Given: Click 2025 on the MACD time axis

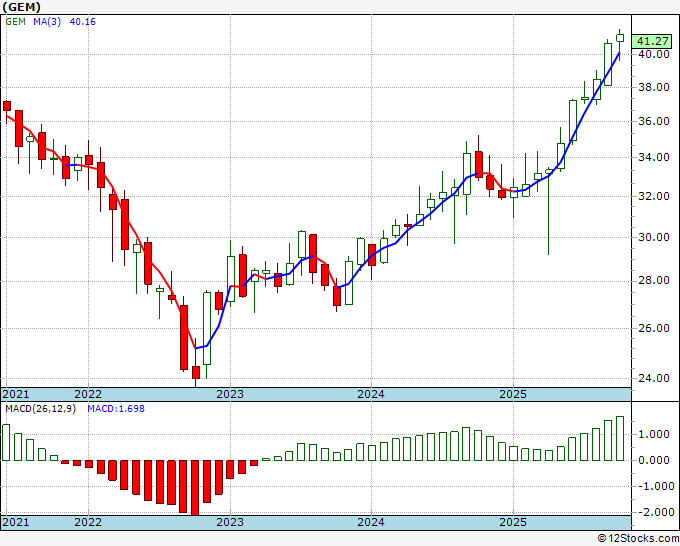Looking at the screenshot, I should pos(513,522).
